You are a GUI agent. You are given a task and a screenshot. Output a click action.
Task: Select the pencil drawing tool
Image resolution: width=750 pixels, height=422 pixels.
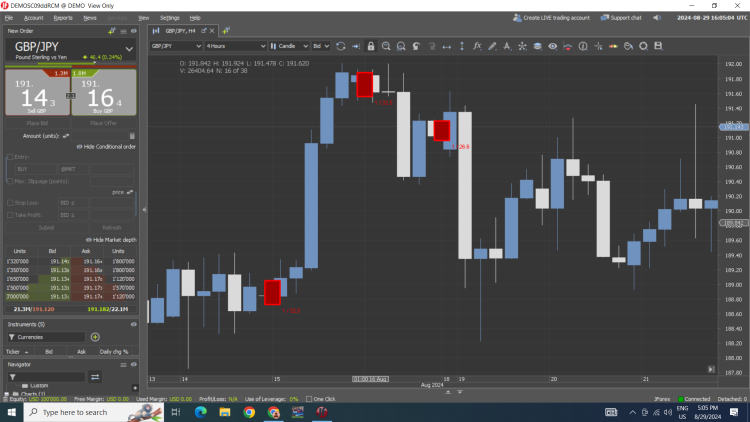492,46
